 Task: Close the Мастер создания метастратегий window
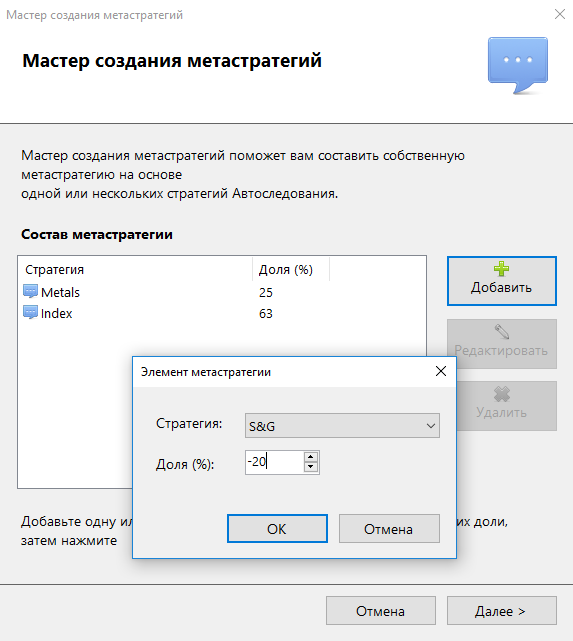(x=560, y=14)
